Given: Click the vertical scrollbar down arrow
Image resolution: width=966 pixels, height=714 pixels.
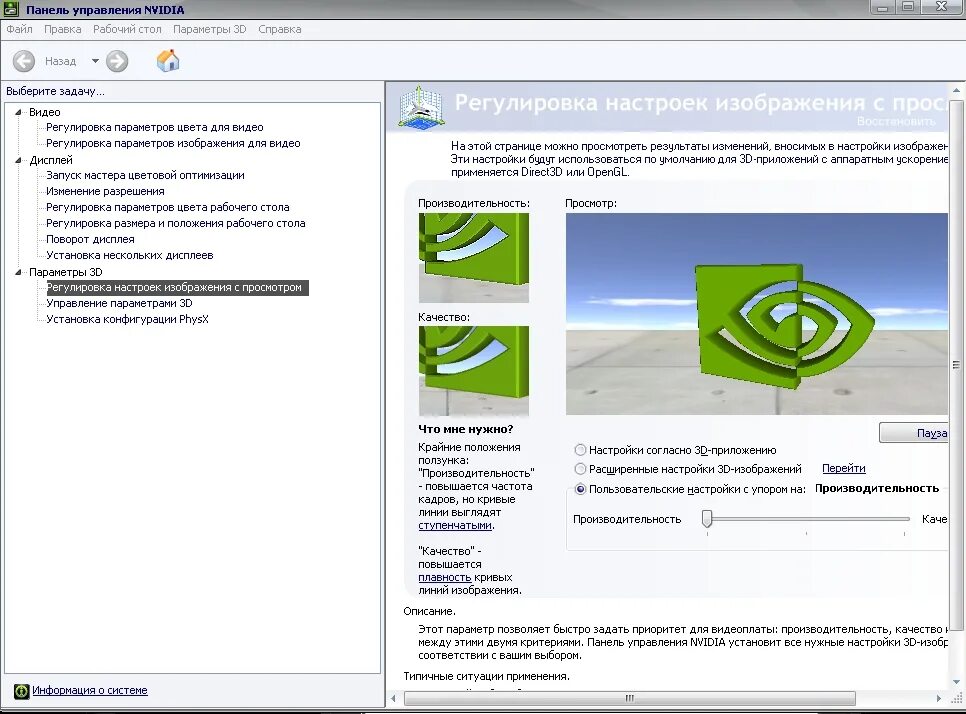Looking at the screenshot, I should pos(956,681).
